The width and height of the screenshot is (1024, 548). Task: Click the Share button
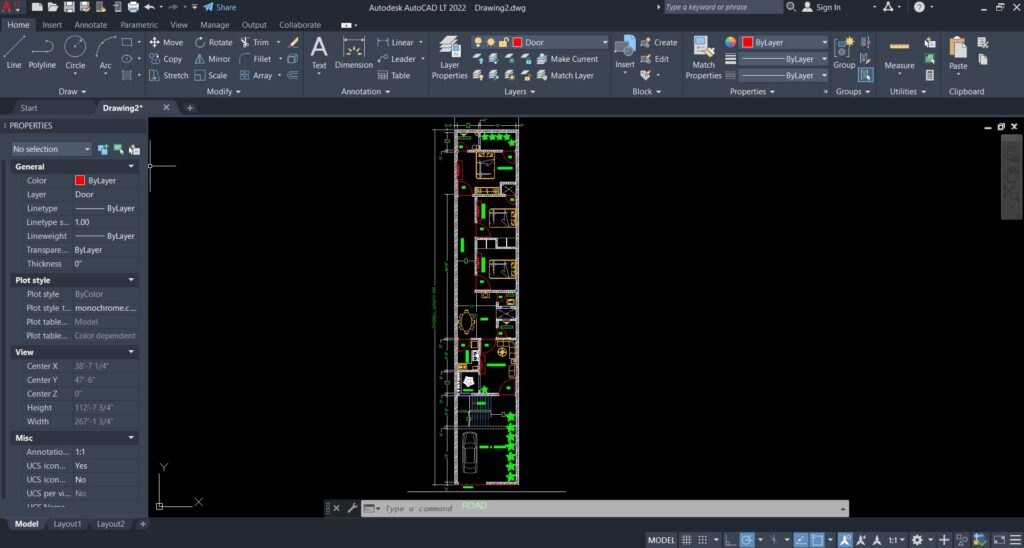point(220,7)
